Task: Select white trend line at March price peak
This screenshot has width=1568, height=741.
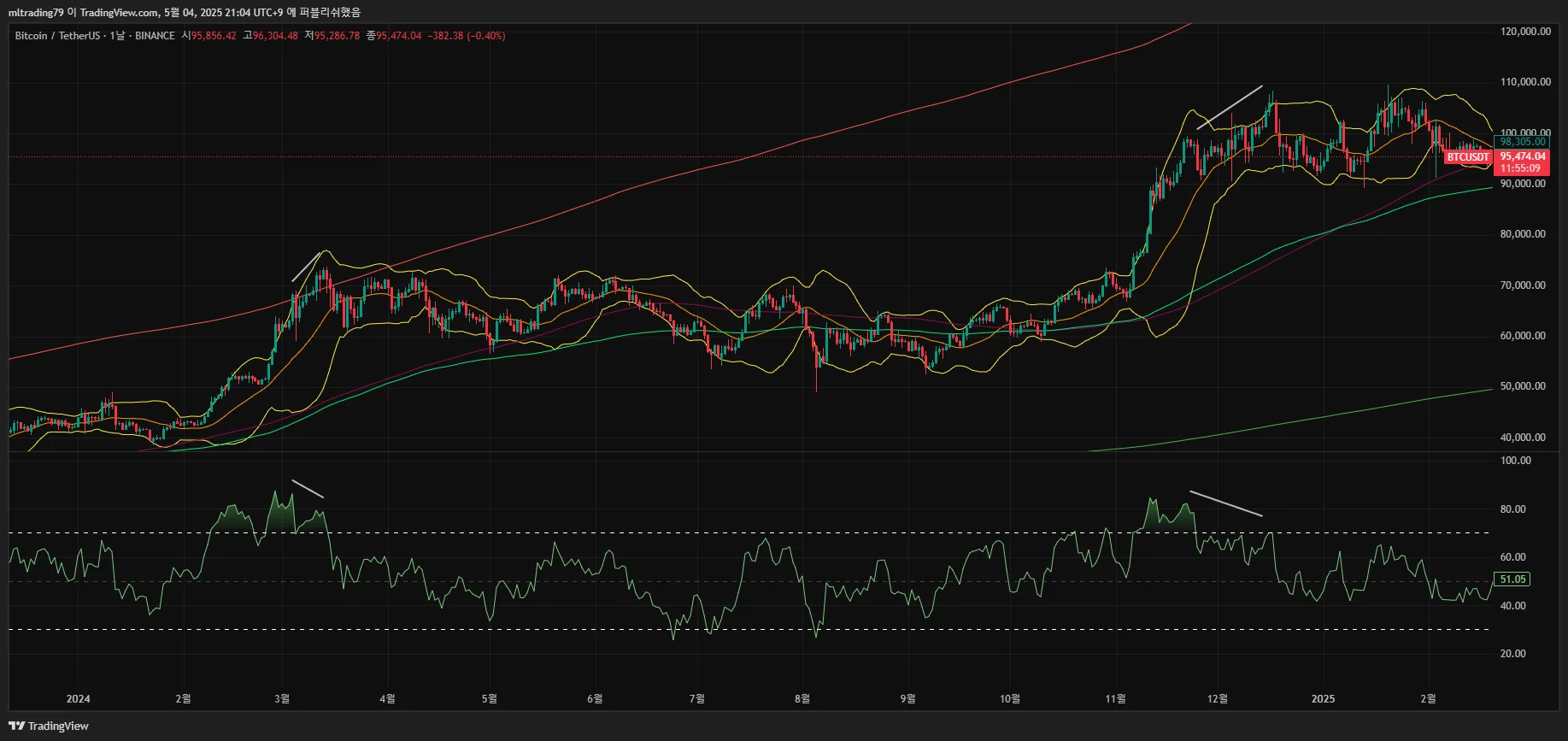Action: [307, 266]
